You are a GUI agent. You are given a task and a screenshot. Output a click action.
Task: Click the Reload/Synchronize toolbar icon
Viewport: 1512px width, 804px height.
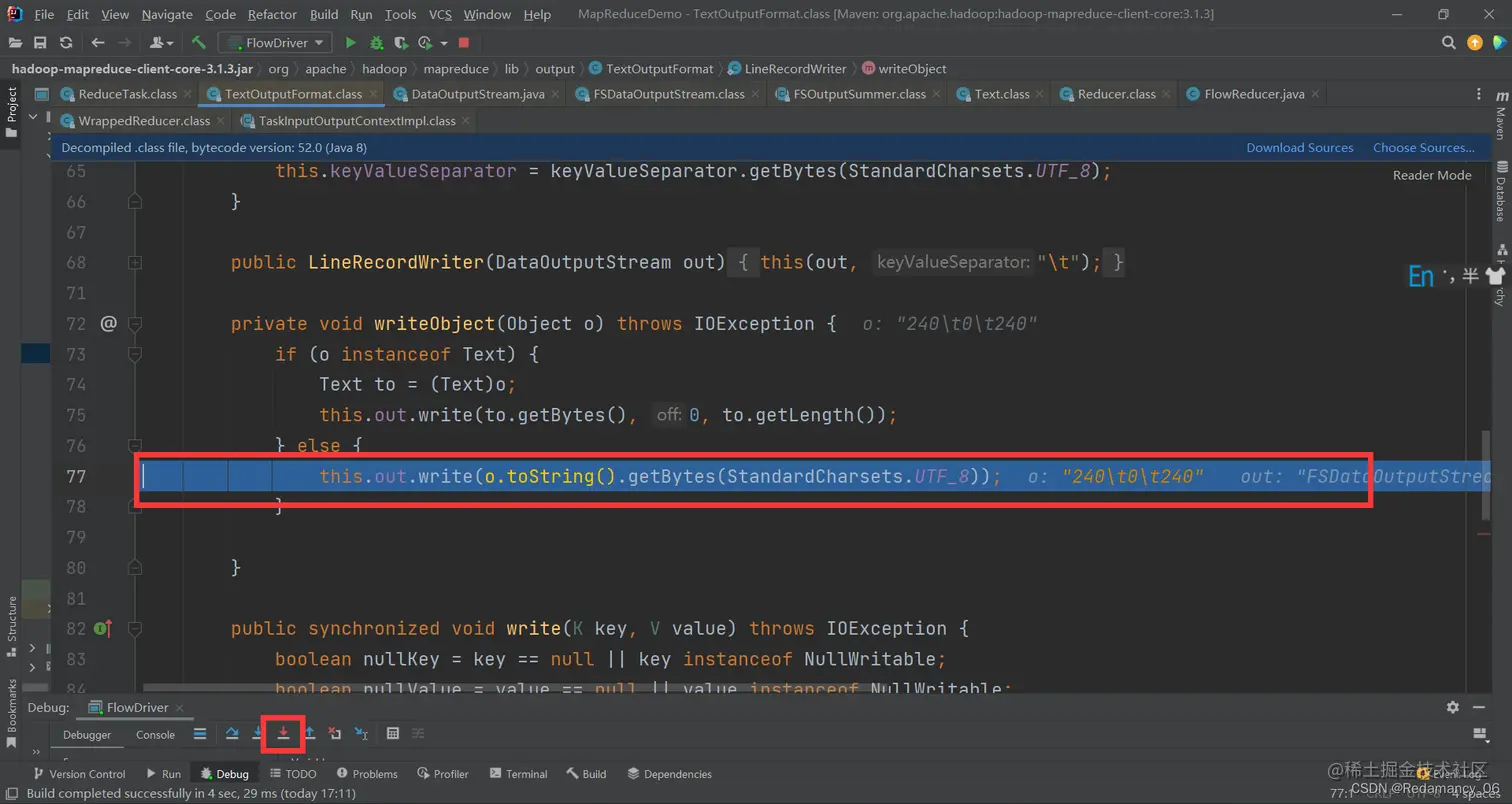coord(66,43)
